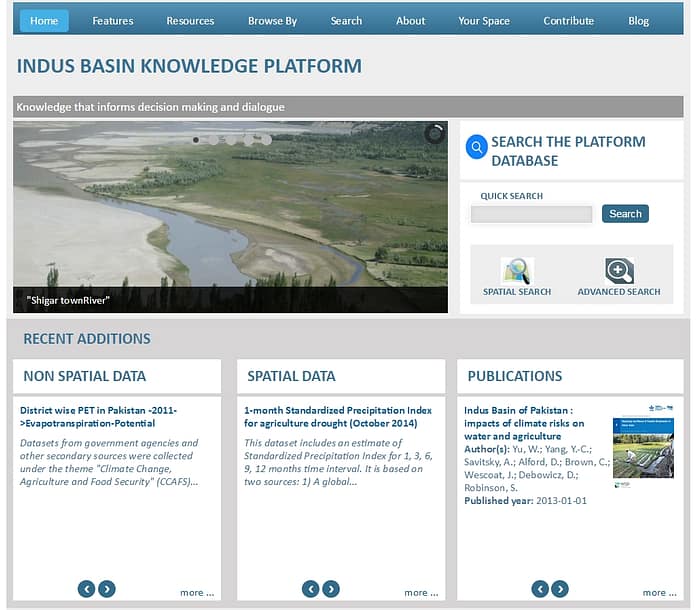Go to the Contribute page

coord(568,21)
